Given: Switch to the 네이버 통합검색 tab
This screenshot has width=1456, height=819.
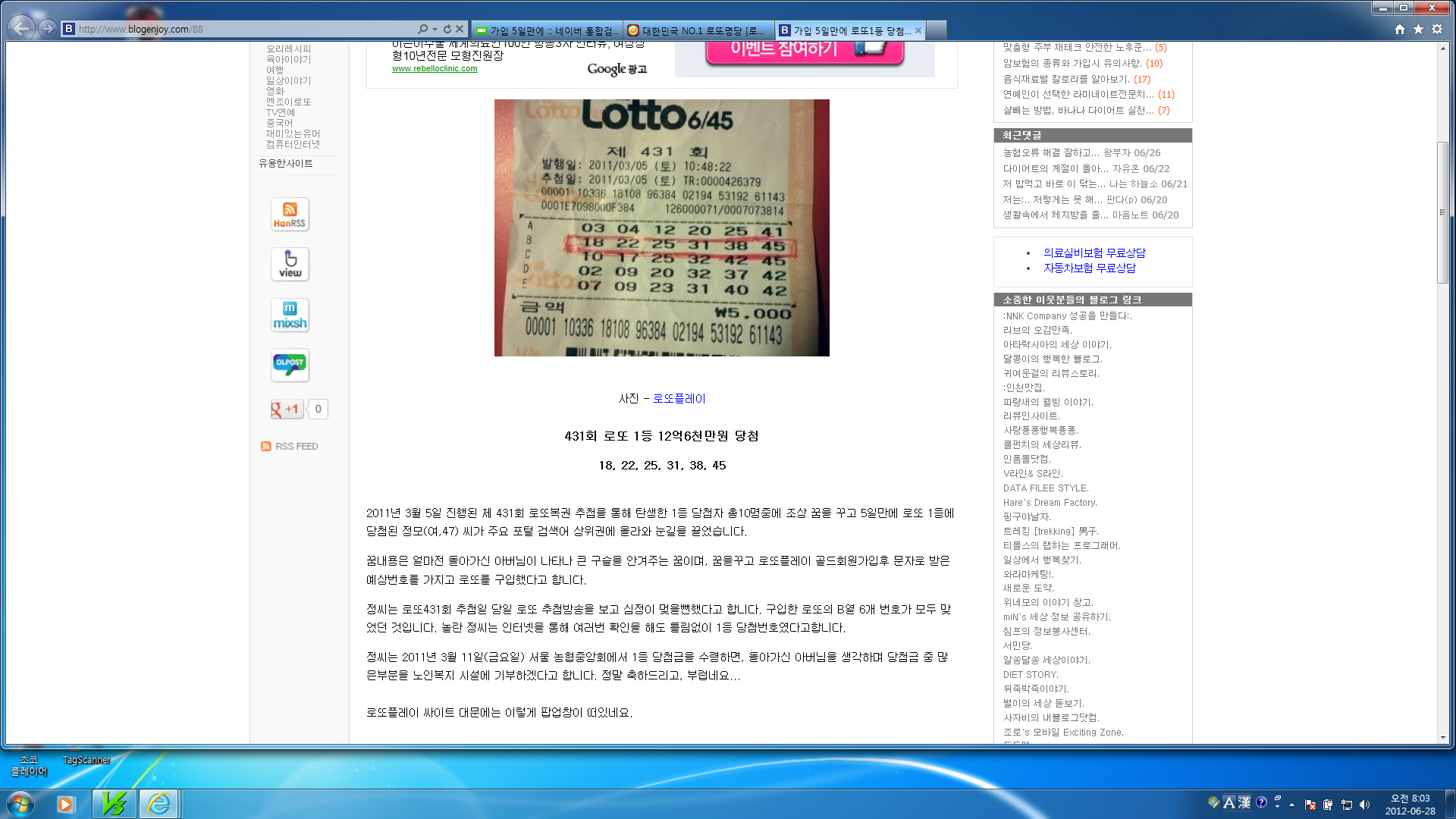Looking at the screenshot, I should pyautogui.click(x=546, y=30).
